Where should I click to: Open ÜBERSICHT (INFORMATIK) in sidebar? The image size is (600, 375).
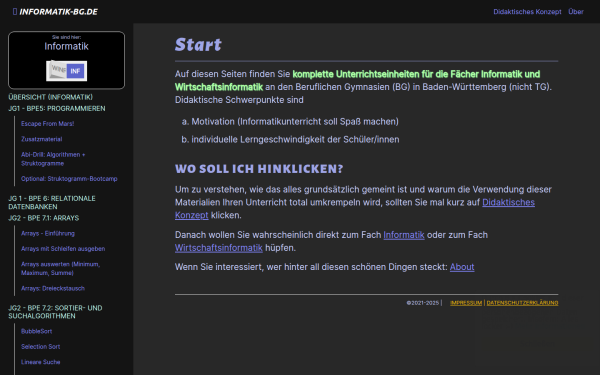pos(51,97)
